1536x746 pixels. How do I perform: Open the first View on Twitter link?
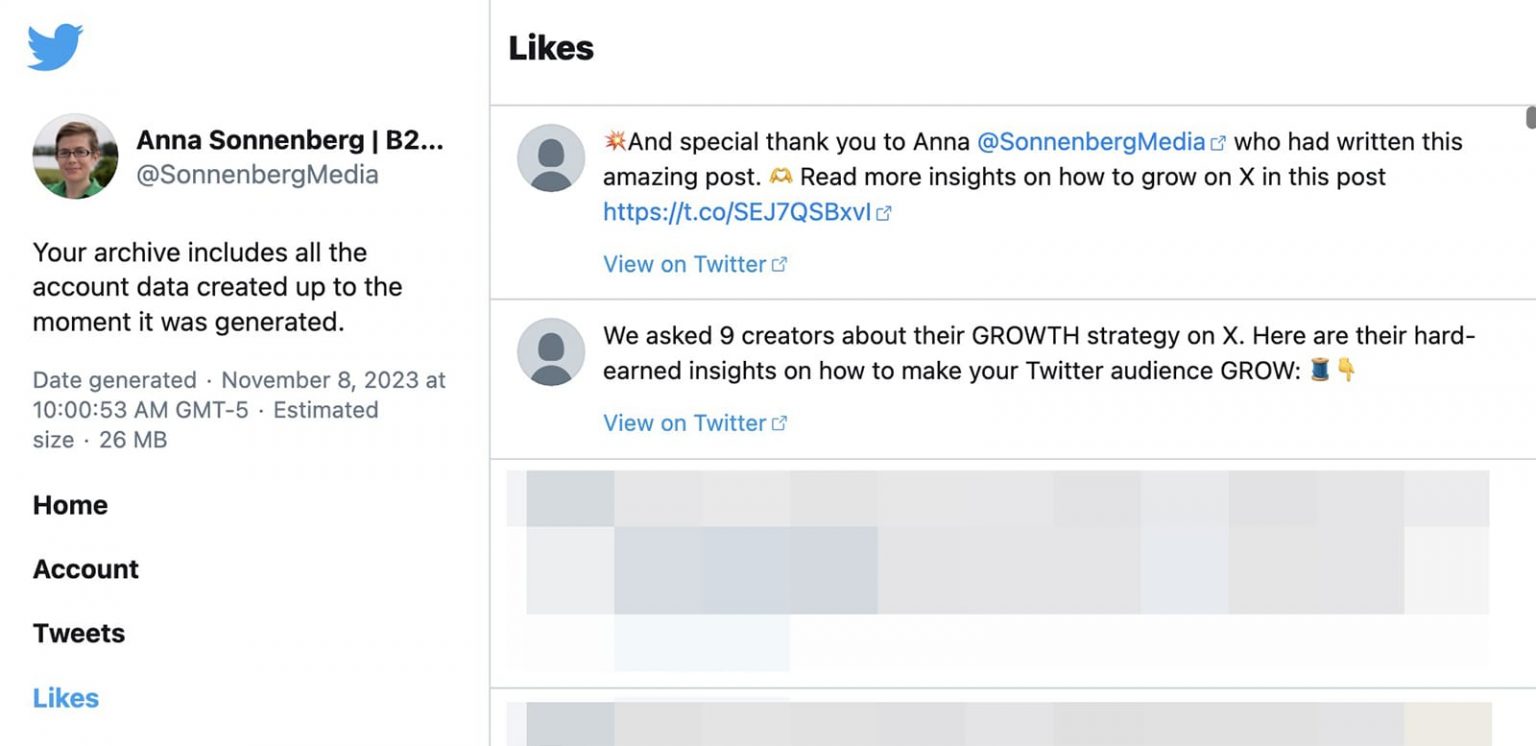[686, 263]
